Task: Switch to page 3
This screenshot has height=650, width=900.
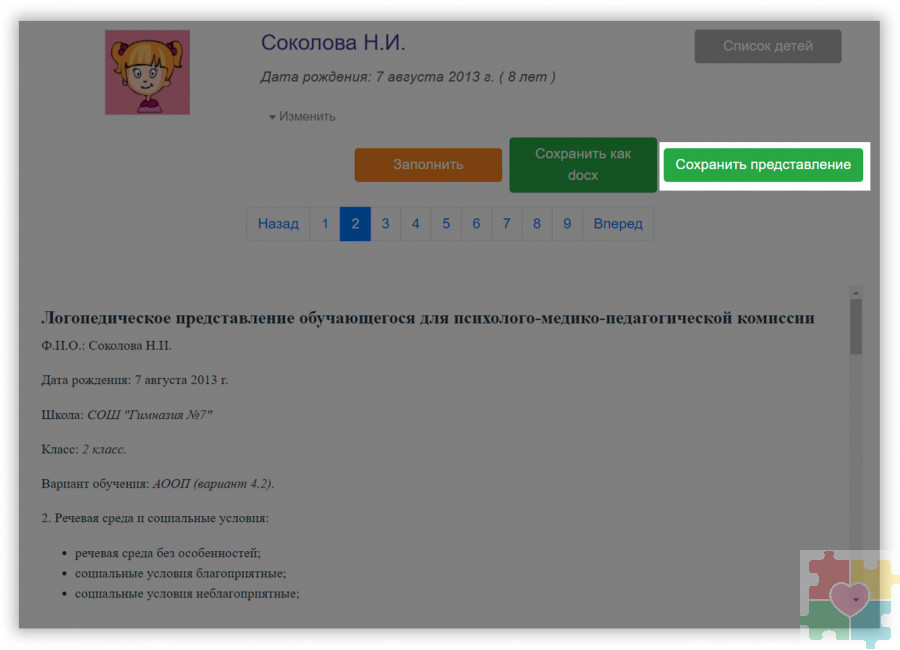Action: tap(385, 224)
